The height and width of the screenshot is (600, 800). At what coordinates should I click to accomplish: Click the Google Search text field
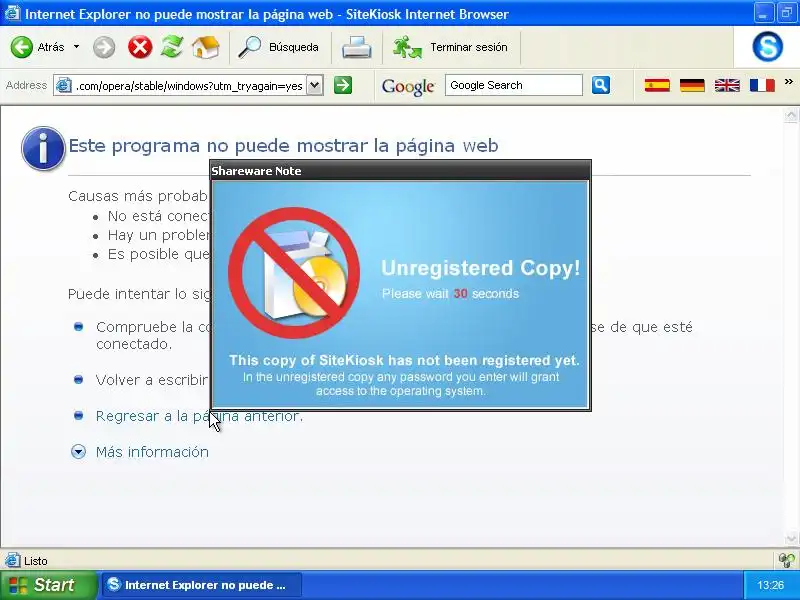(513, 85)
